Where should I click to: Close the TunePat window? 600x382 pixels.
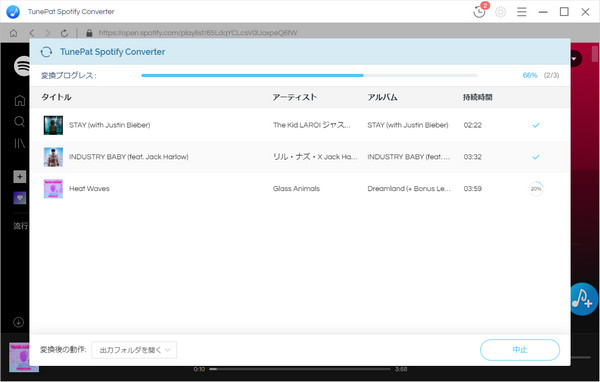[585, 12]
